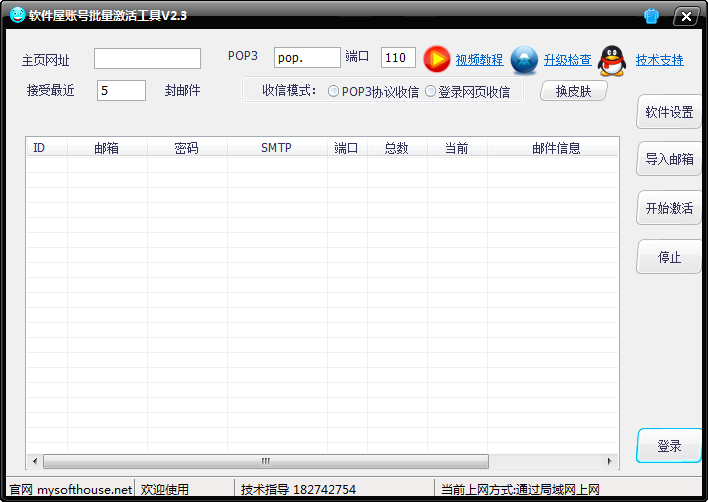Click the 总数 column header
This screenshot has height=502, width=708.
point(397,148)
